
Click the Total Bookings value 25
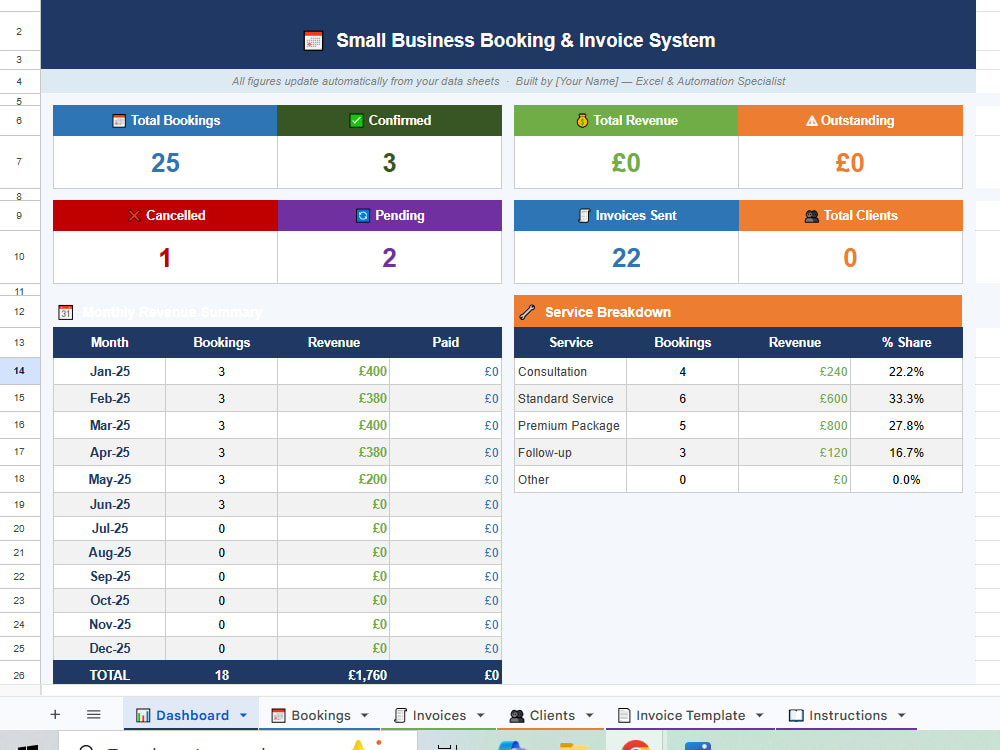coord(165,163)
